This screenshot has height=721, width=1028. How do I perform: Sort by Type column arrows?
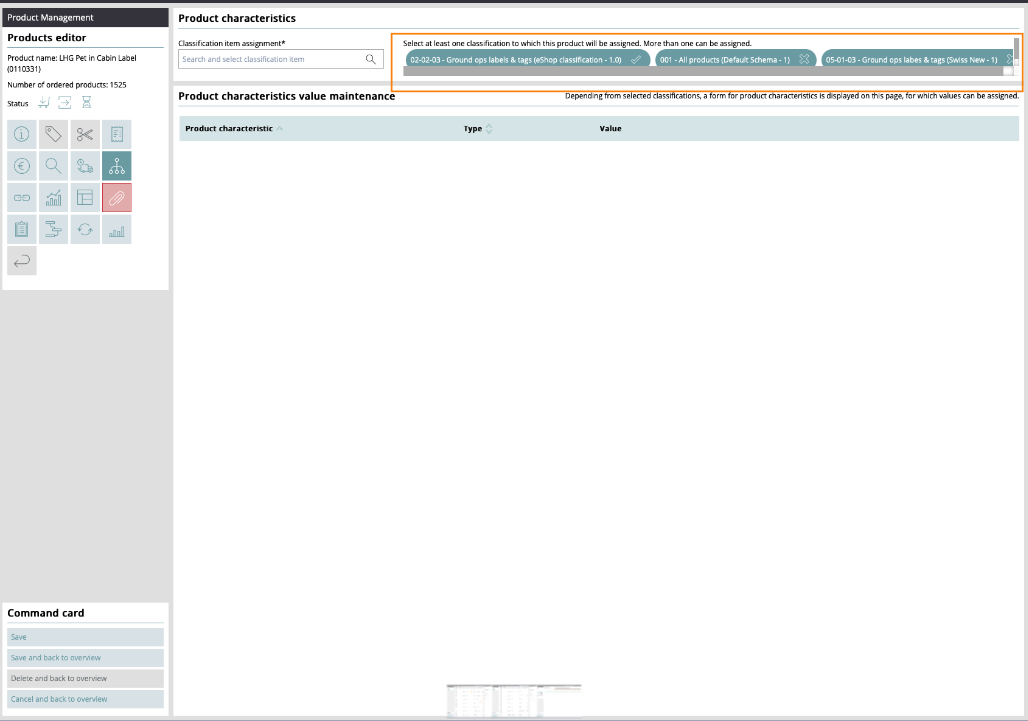(x=489, y=129)
